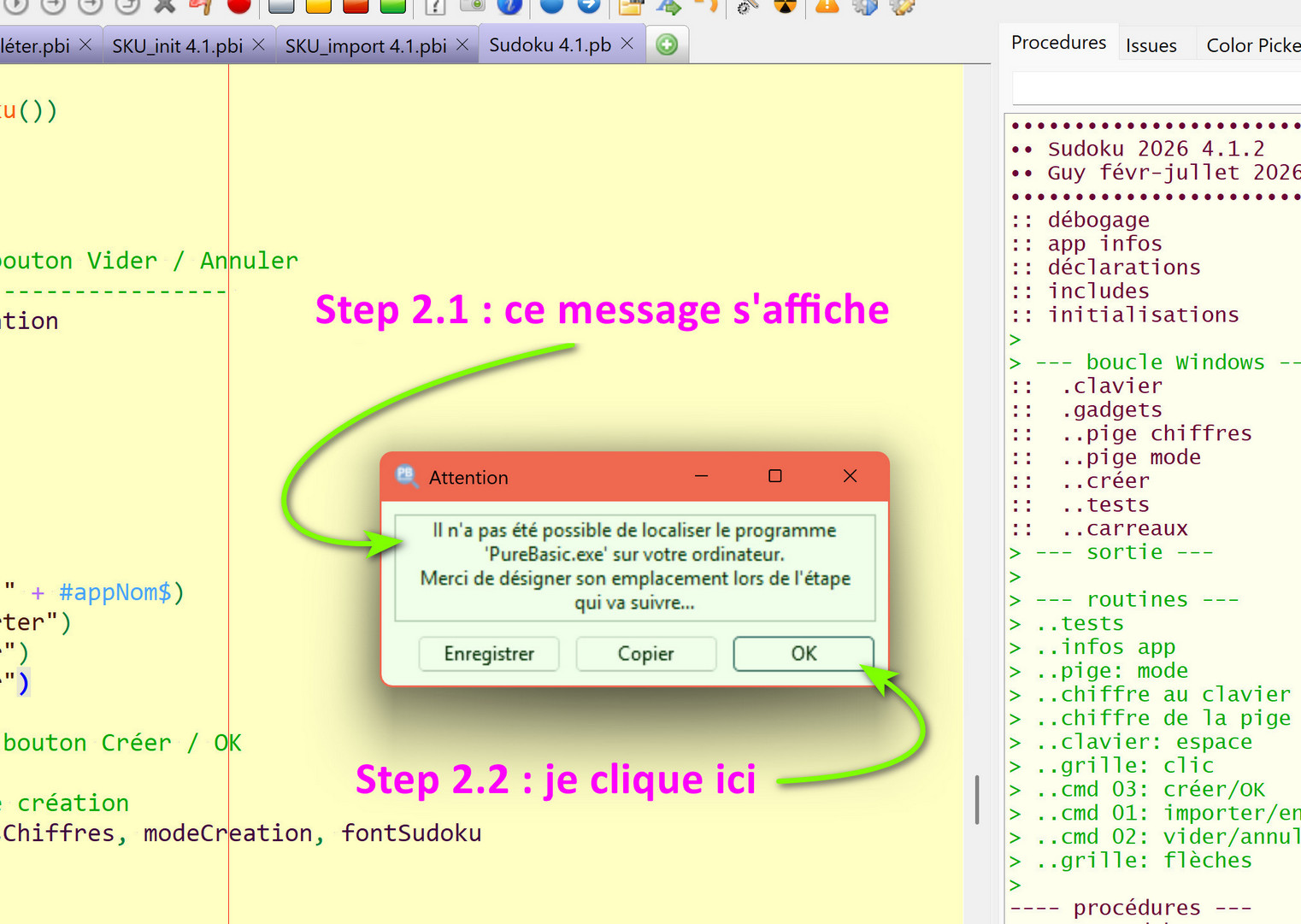
Task: Close the Sudoku 4.1.pb tab
Action: coord(627,44)
